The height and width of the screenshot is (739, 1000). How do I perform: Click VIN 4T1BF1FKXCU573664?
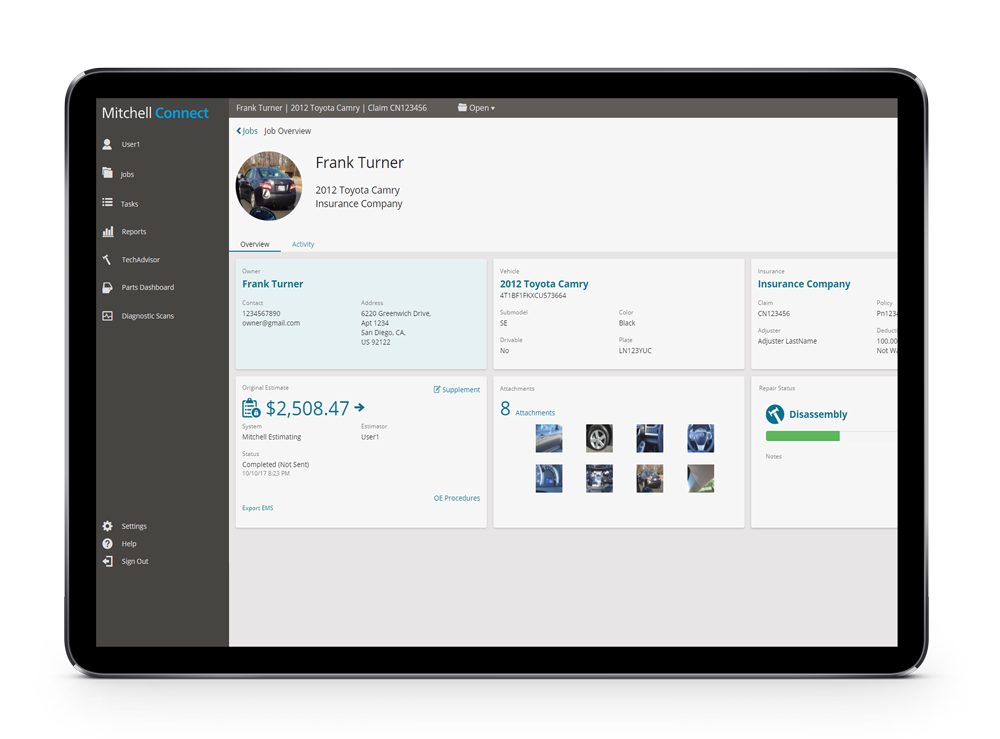[x=533, y=296]
